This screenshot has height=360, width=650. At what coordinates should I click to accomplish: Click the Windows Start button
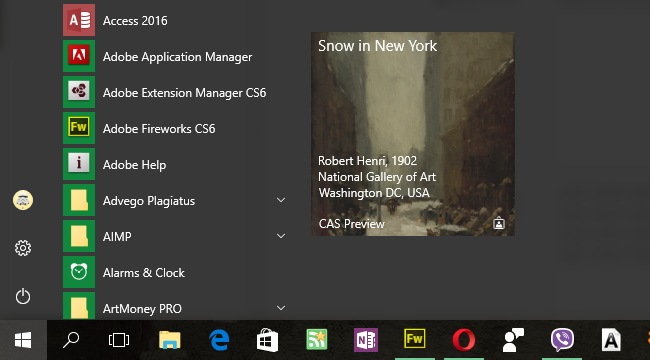[x=23, y=340]
